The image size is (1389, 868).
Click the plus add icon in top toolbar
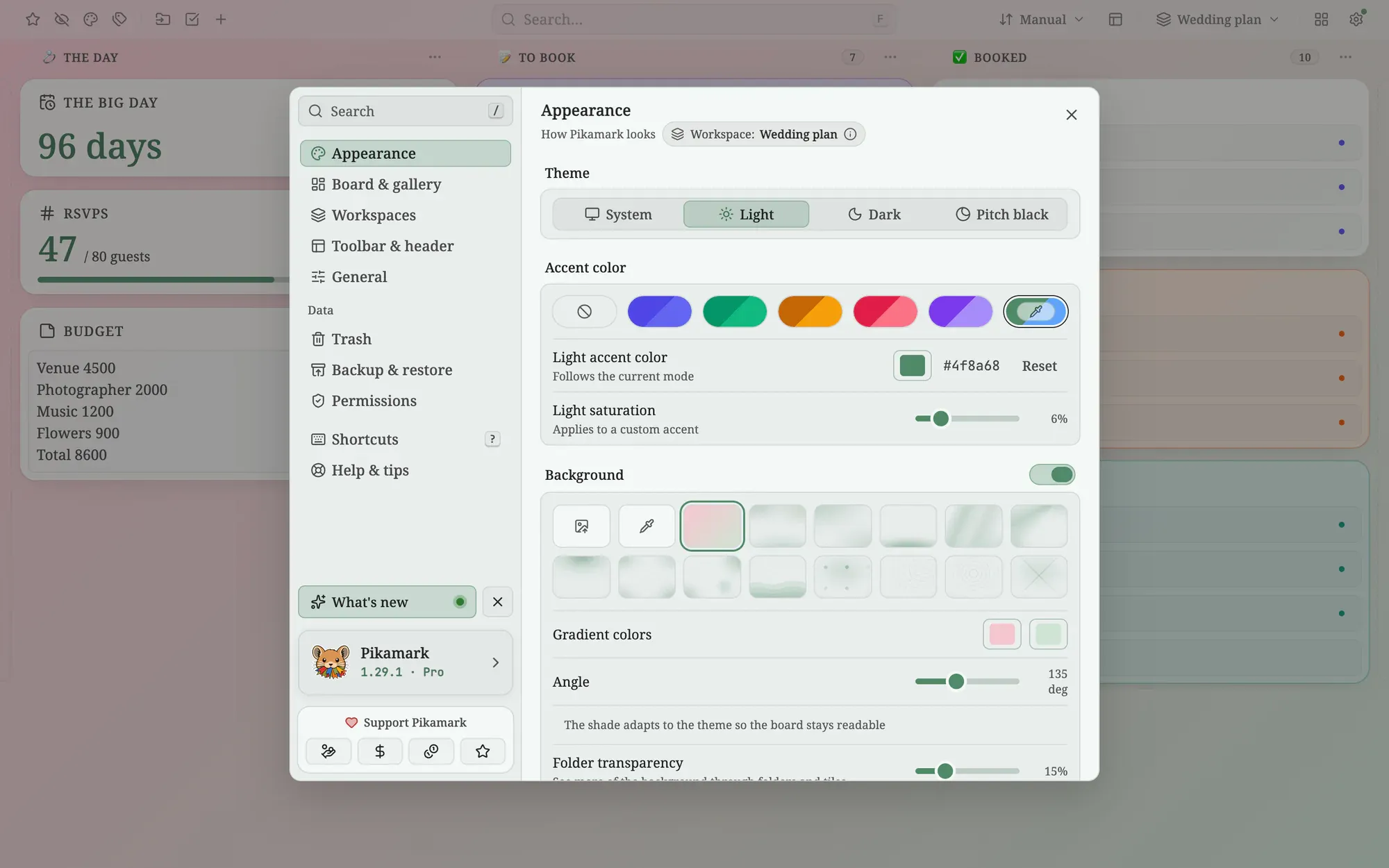point(221,19)
